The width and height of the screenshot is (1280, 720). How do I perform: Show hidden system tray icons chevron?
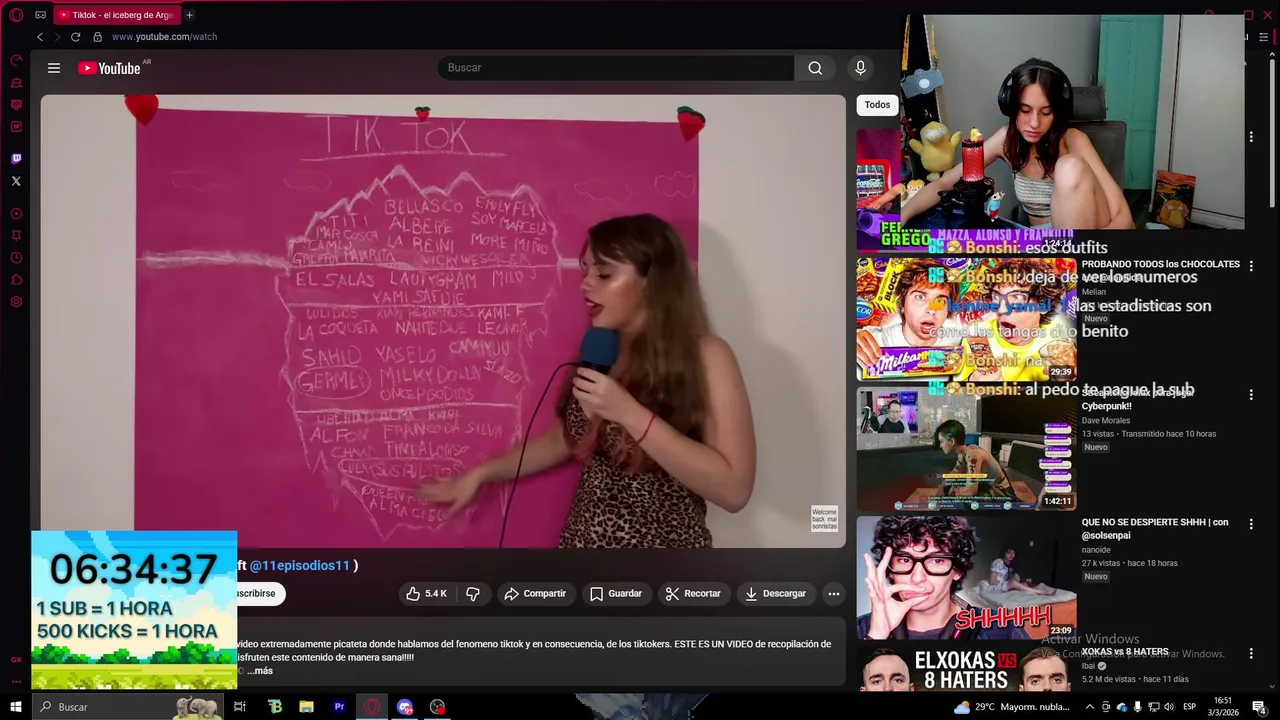pos(1090,707)
